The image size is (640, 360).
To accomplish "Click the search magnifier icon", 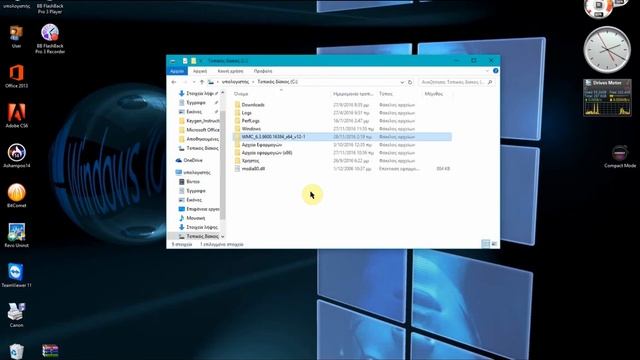I will click(x=490, y=82).
